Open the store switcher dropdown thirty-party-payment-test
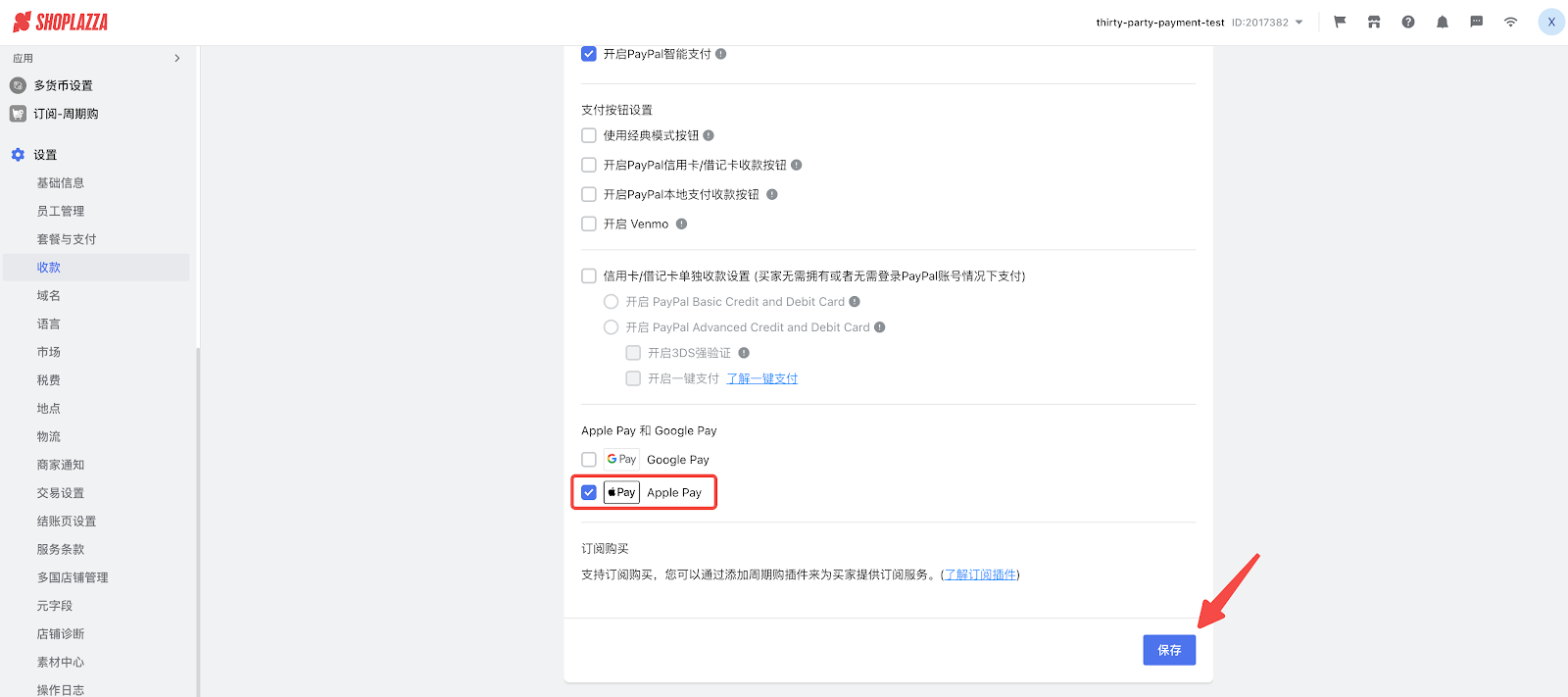The width and height of the screenshot is (1568, 697). 1200,23
